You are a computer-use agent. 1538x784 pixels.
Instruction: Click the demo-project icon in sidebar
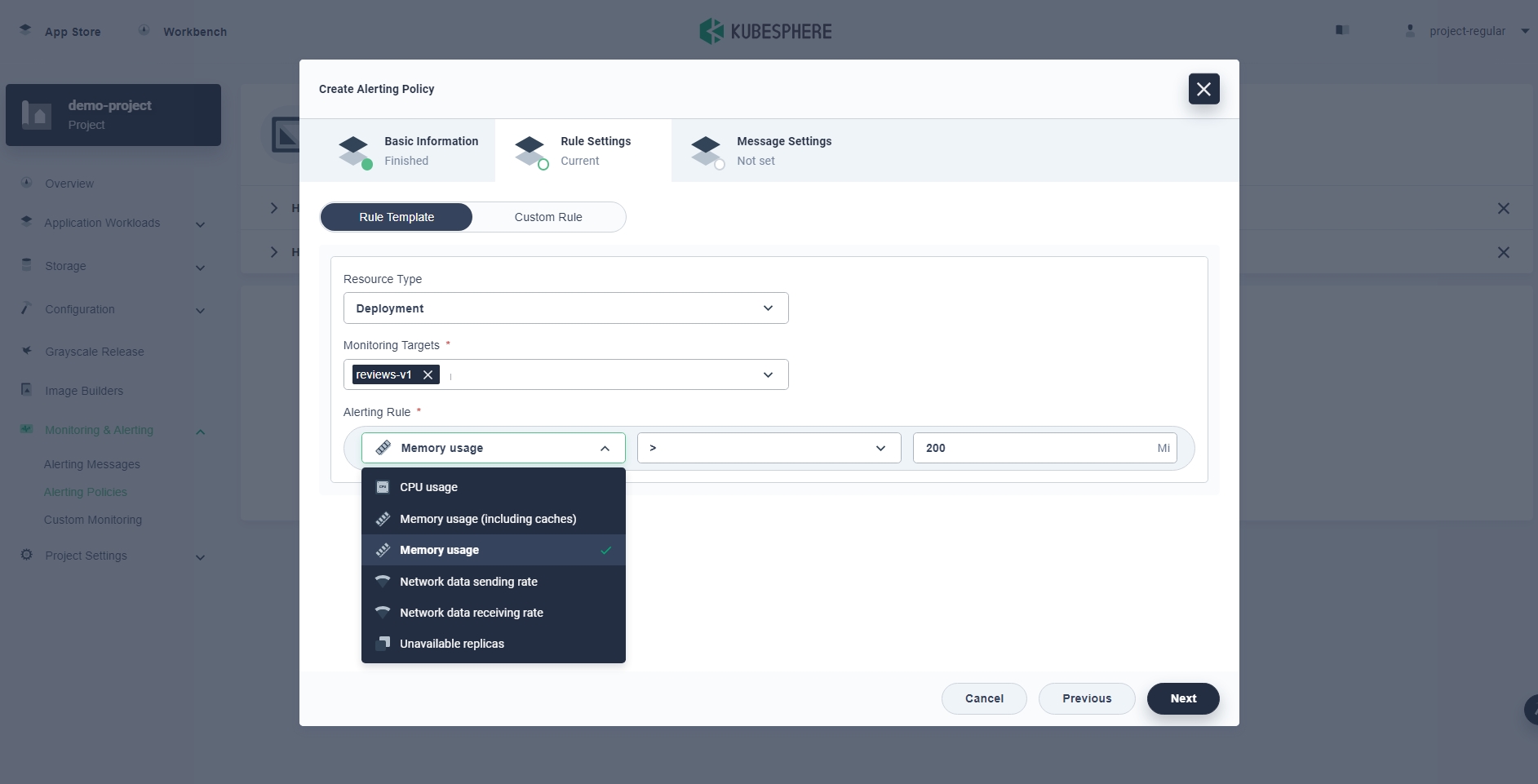37,115
